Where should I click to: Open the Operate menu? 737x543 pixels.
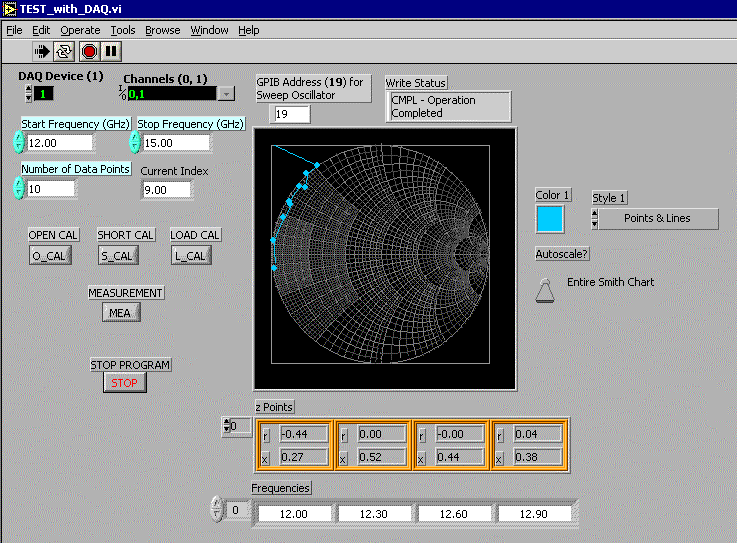tap(80, 30)
